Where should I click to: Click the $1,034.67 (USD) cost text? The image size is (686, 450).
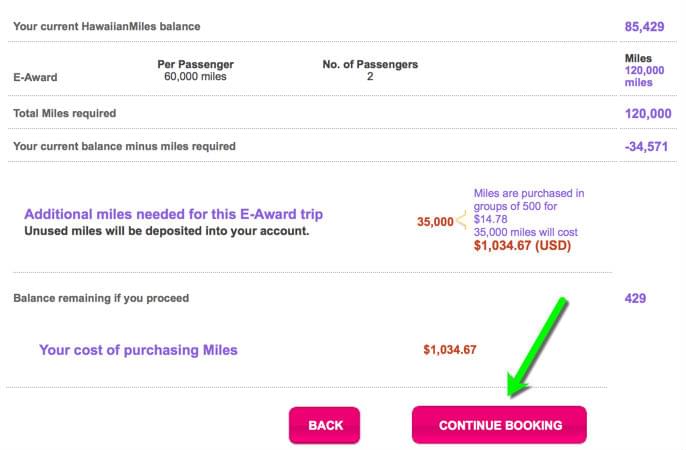tap(522, 245)
